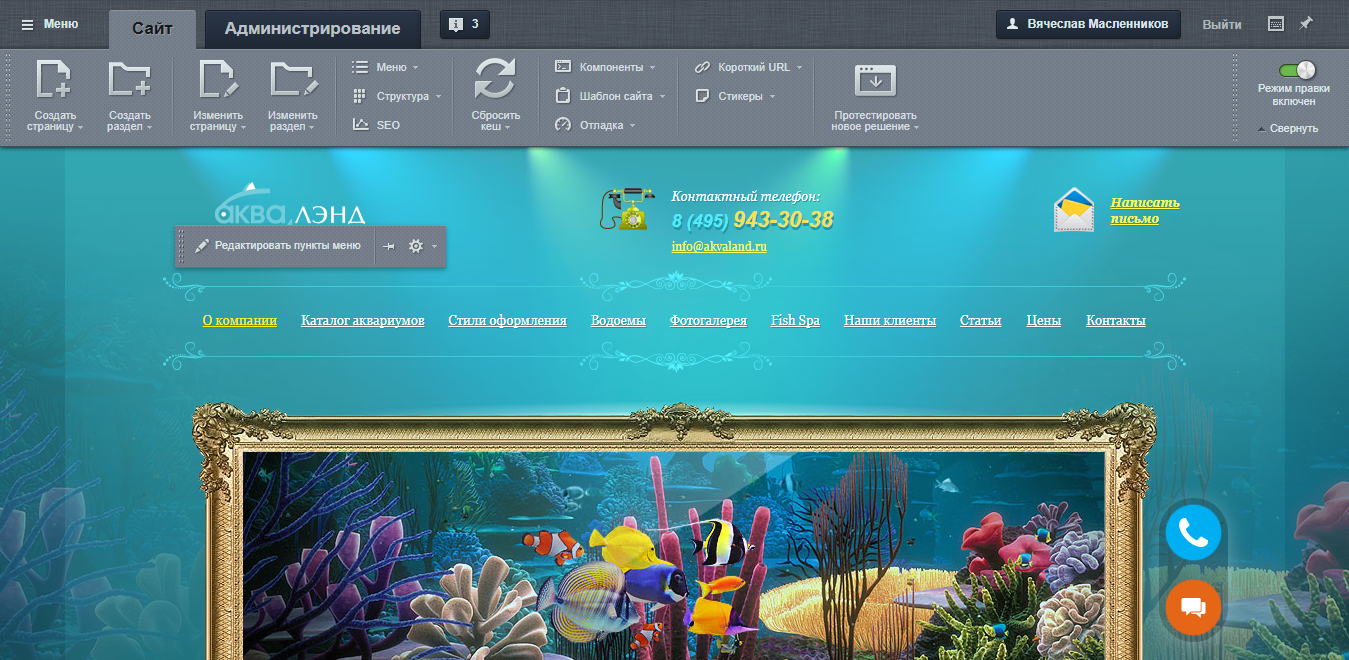Expand the Создать раздел dropdown arrow
The height and width of the screenshot is (660, 1349).
pyautogui.click(x=149, y=128)
